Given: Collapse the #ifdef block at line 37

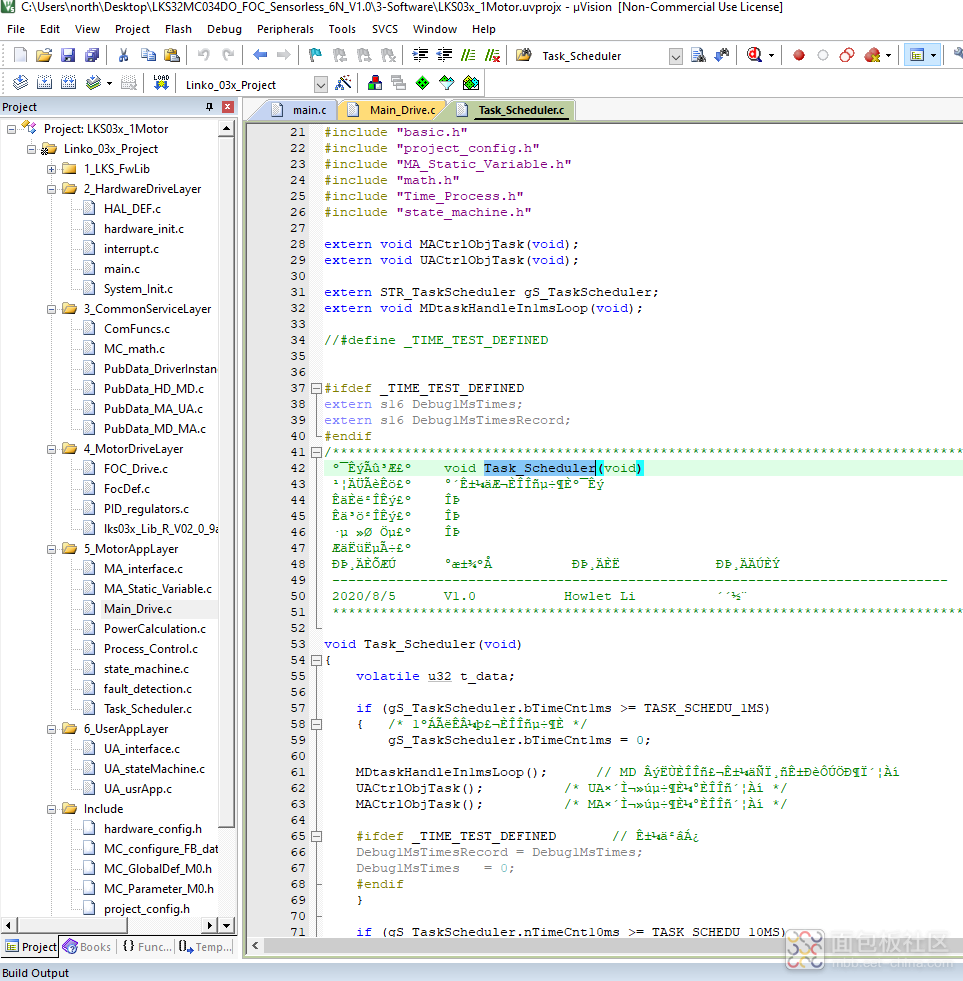Looking at the screenshot, I should (x=317, y=389).
